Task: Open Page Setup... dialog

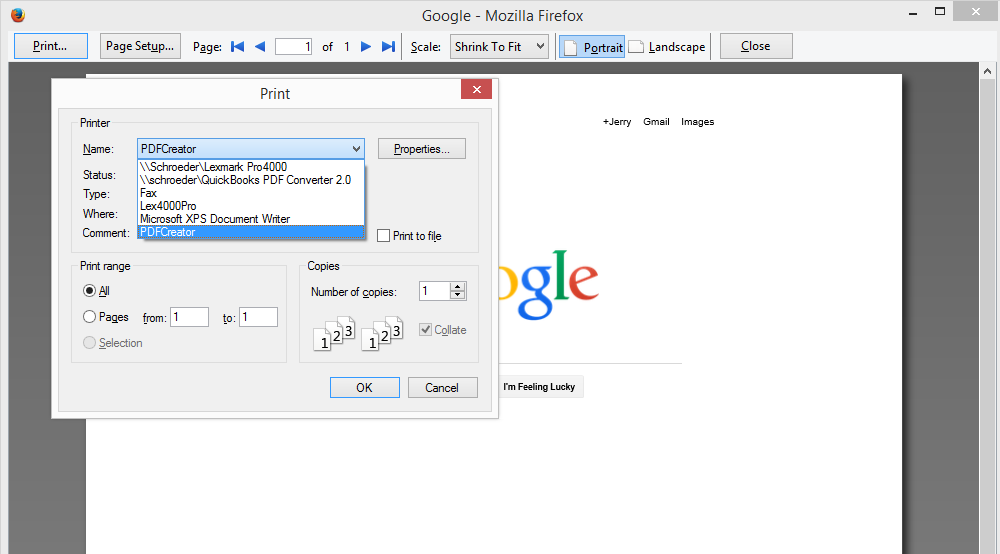Action: click(x=140, y=46)
